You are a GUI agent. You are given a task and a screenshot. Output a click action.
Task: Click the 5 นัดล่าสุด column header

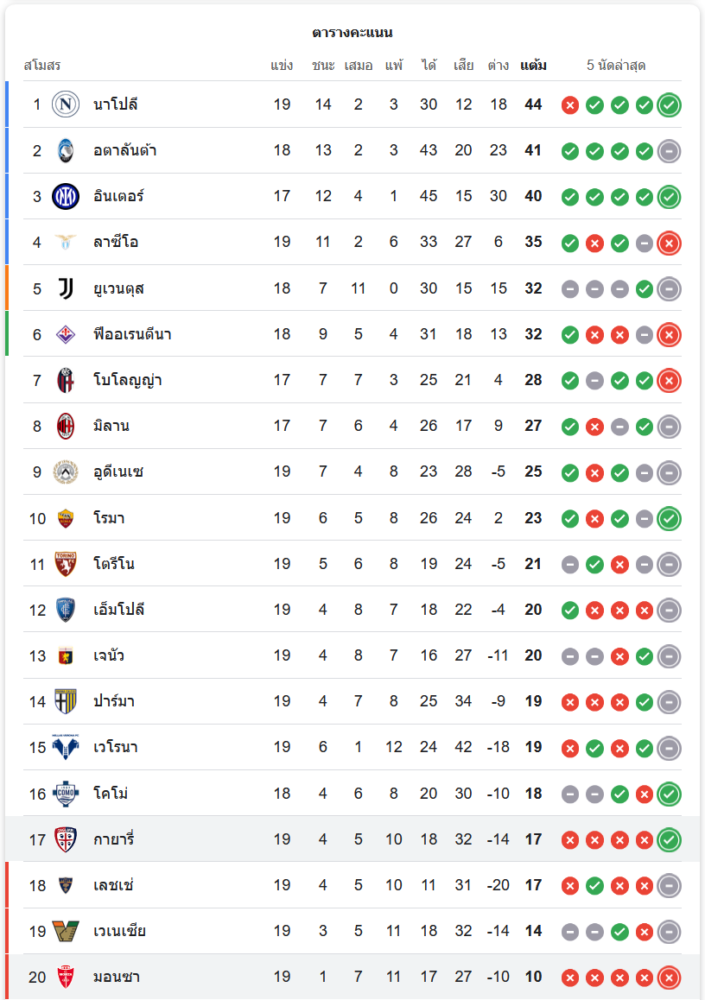616,66
